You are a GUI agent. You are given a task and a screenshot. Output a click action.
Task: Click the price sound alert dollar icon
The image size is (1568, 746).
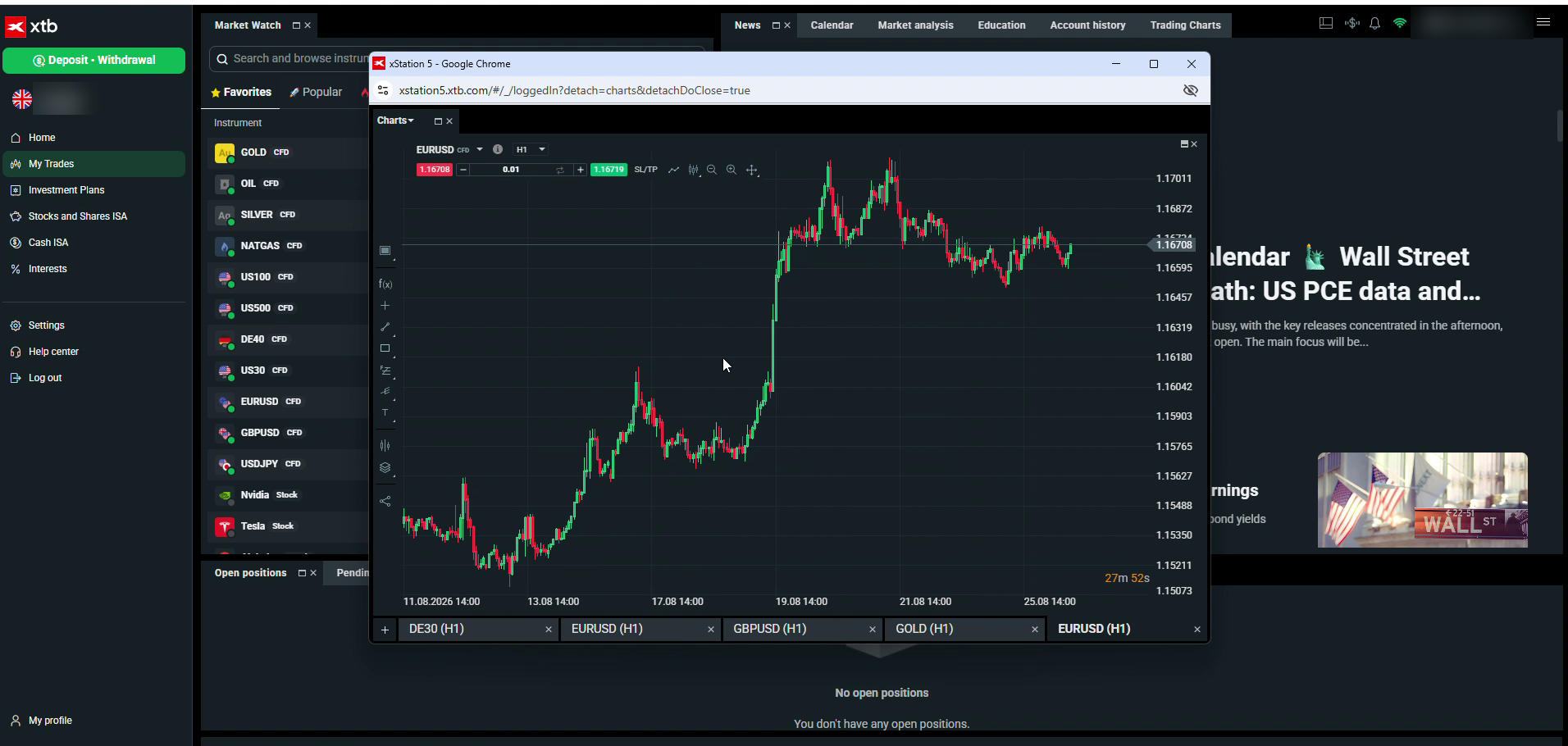click(x=1351, y=23)
